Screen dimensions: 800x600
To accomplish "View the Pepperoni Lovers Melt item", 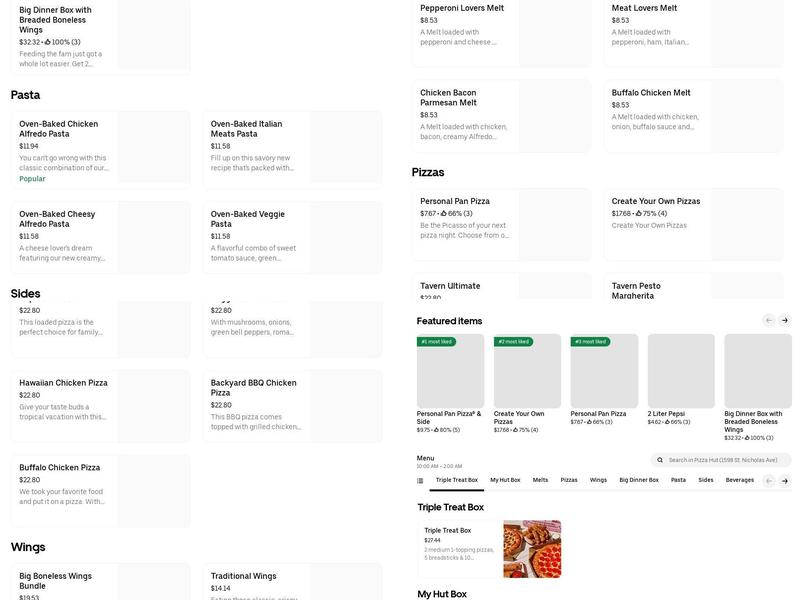I will (x=505, y=26).
